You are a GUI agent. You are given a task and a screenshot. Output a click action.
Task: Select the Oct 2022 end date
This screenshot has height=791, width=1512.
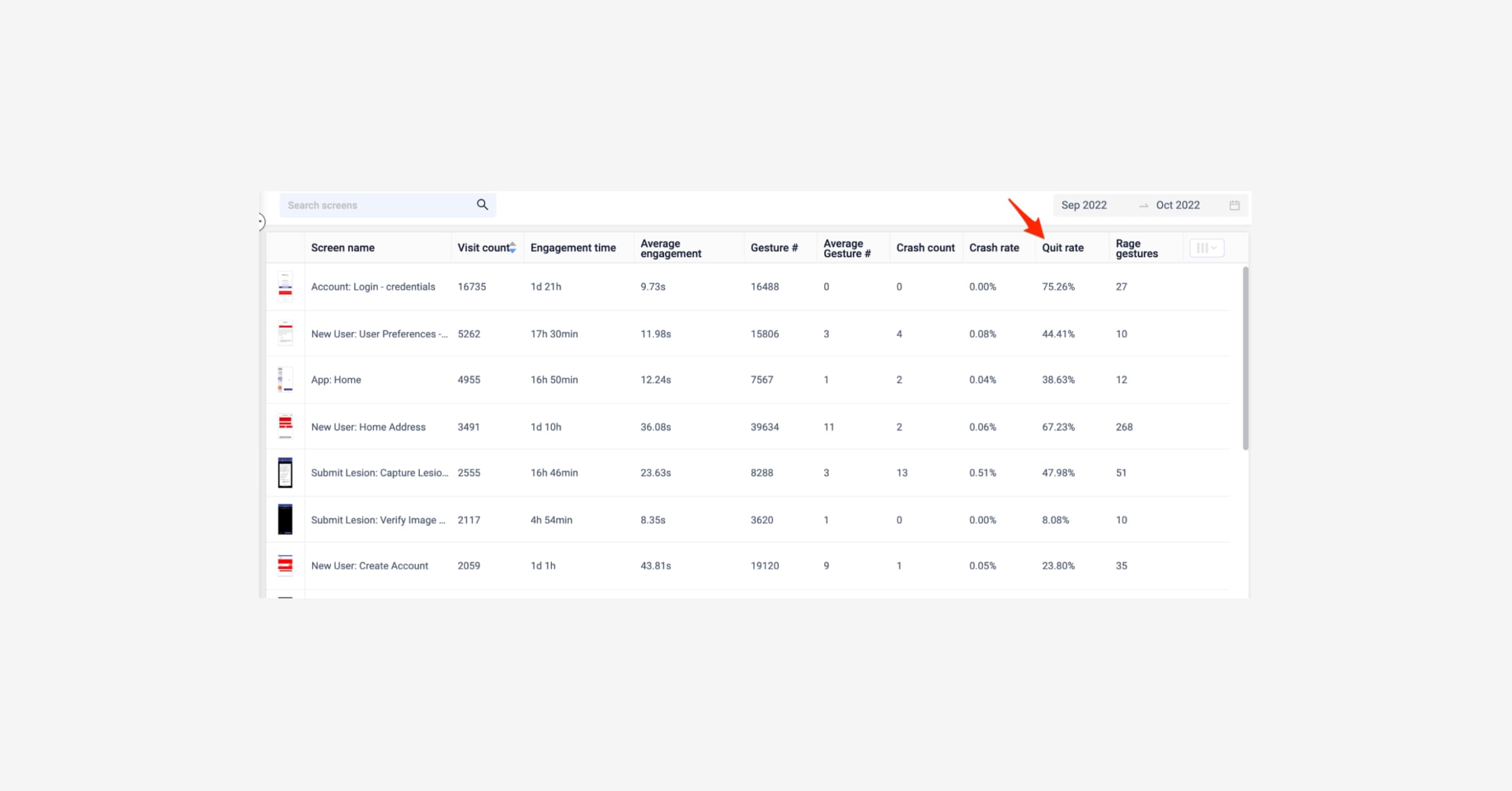pyautogui.click(x=1177, y=205)
